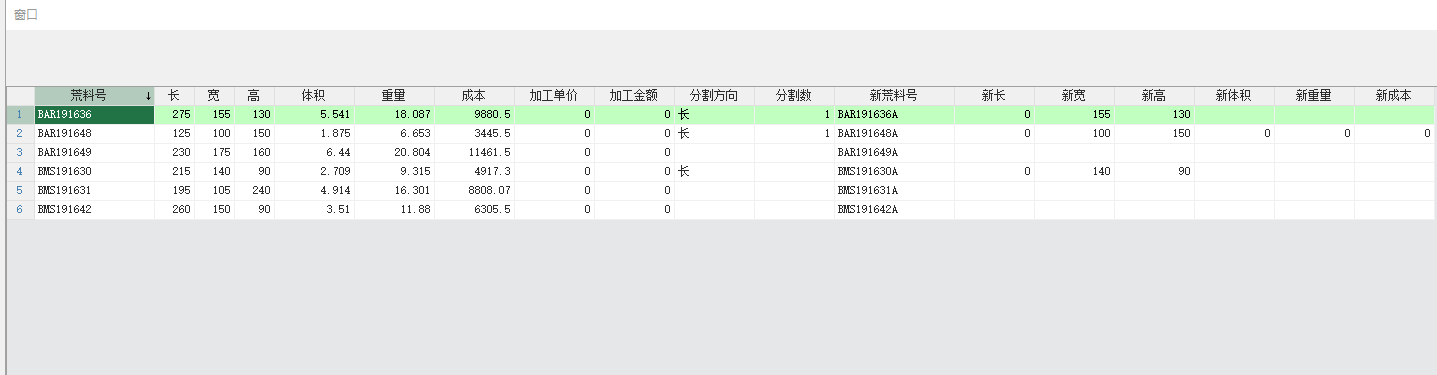The width and height of the screenshot is (1437, 375).
Task: Select the BAR191649A new block cell
Action: coord(895,153)
